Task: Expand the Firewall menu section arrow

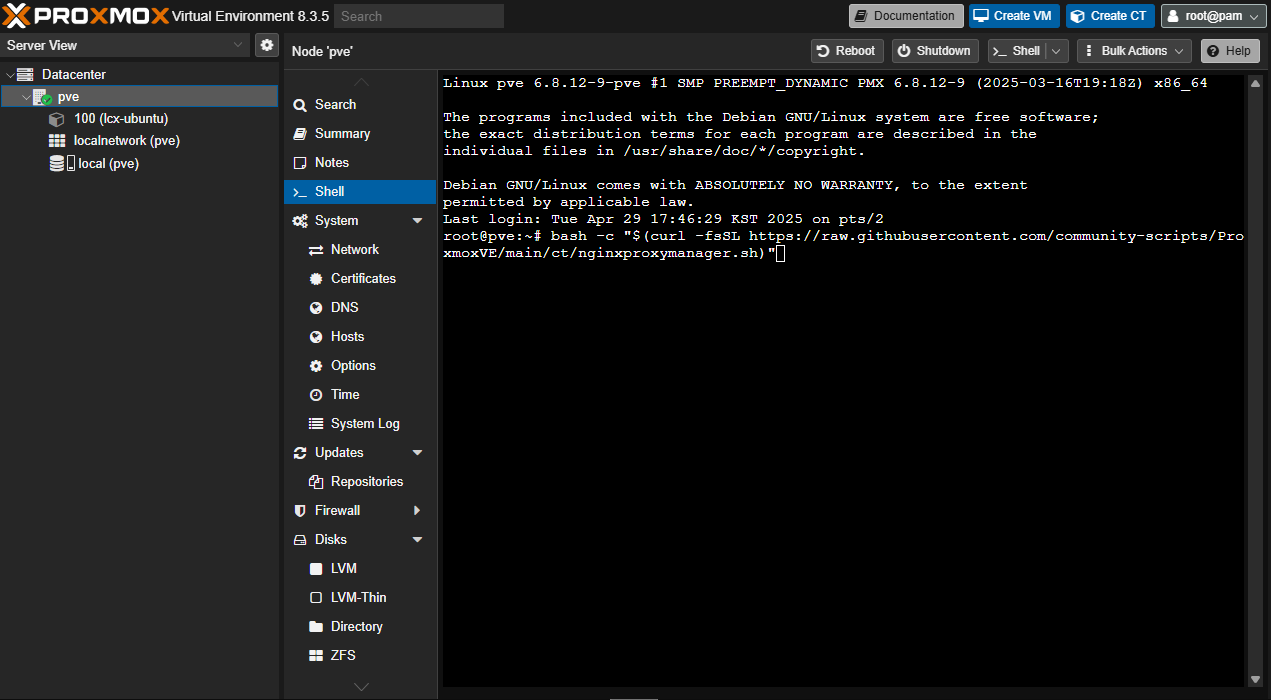Action: pyautogui.click(x=417, y=511)
